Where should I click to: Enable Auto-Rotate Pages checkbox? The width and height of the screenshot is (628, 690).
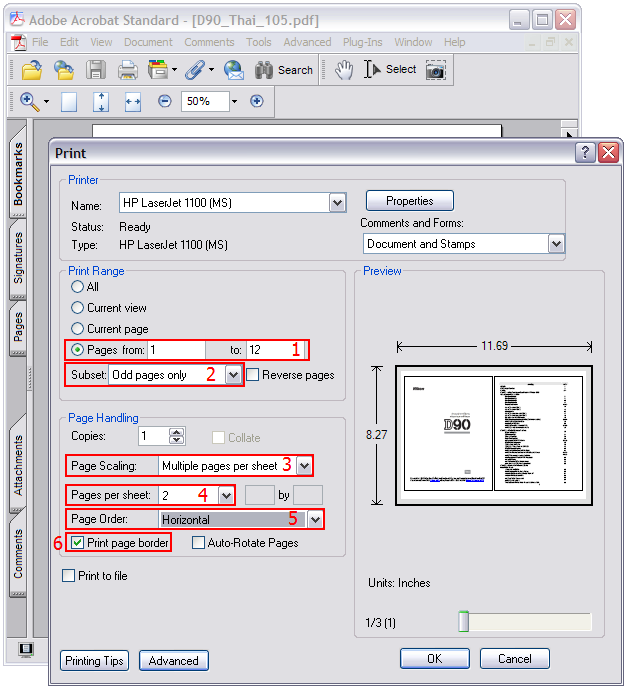pos(198,543)
